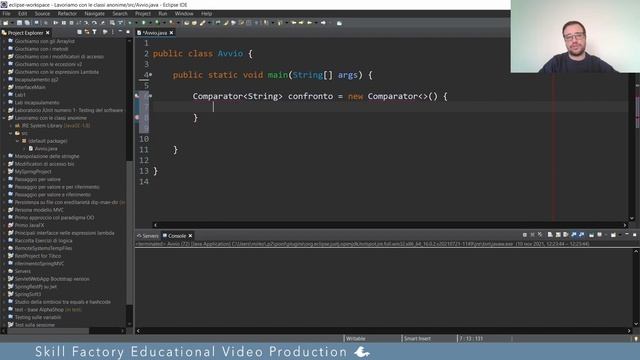Image resolution: width=640 pixels, height=360 pixels.
Task: Switch to the Servers tab
Action: tap(148, 236)
